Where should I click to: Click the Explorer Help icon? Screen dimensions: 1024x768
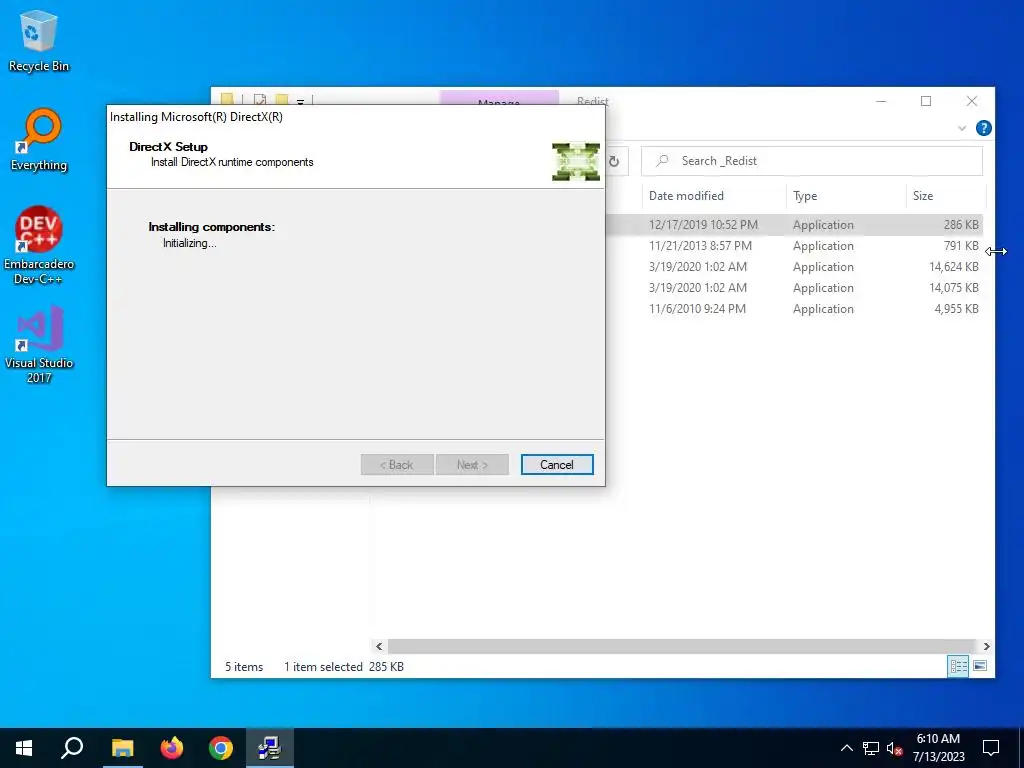[984, 128]
